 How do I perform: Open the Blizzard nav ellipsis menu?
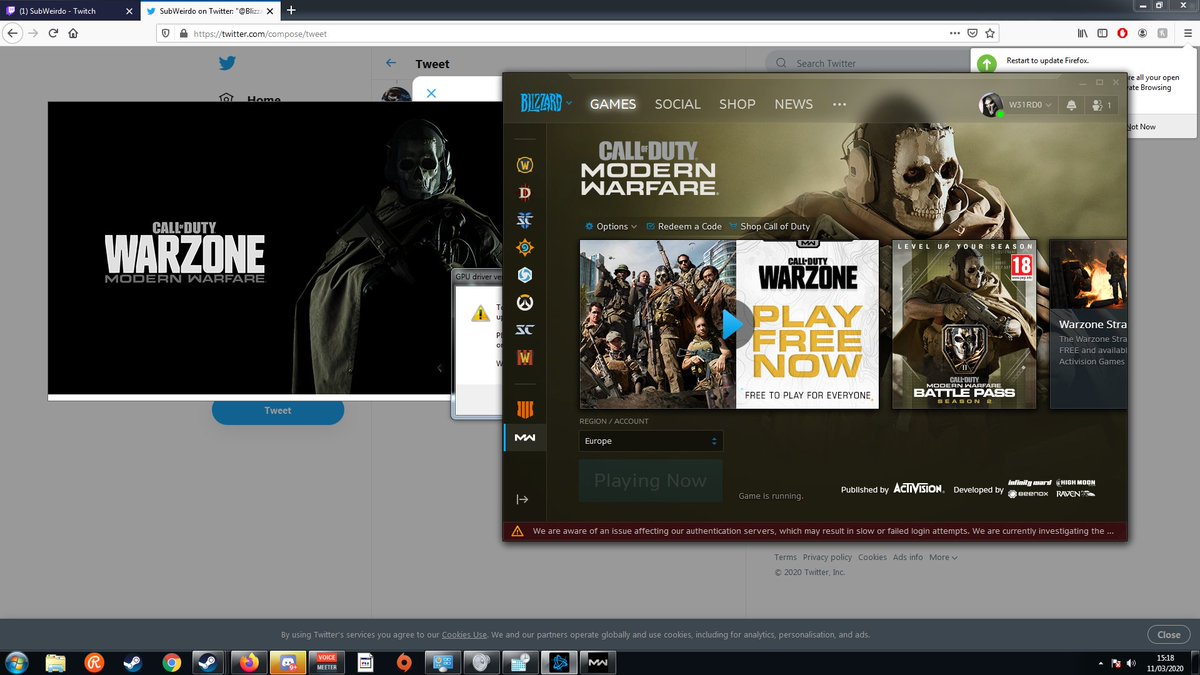click(x=839, y=104)
